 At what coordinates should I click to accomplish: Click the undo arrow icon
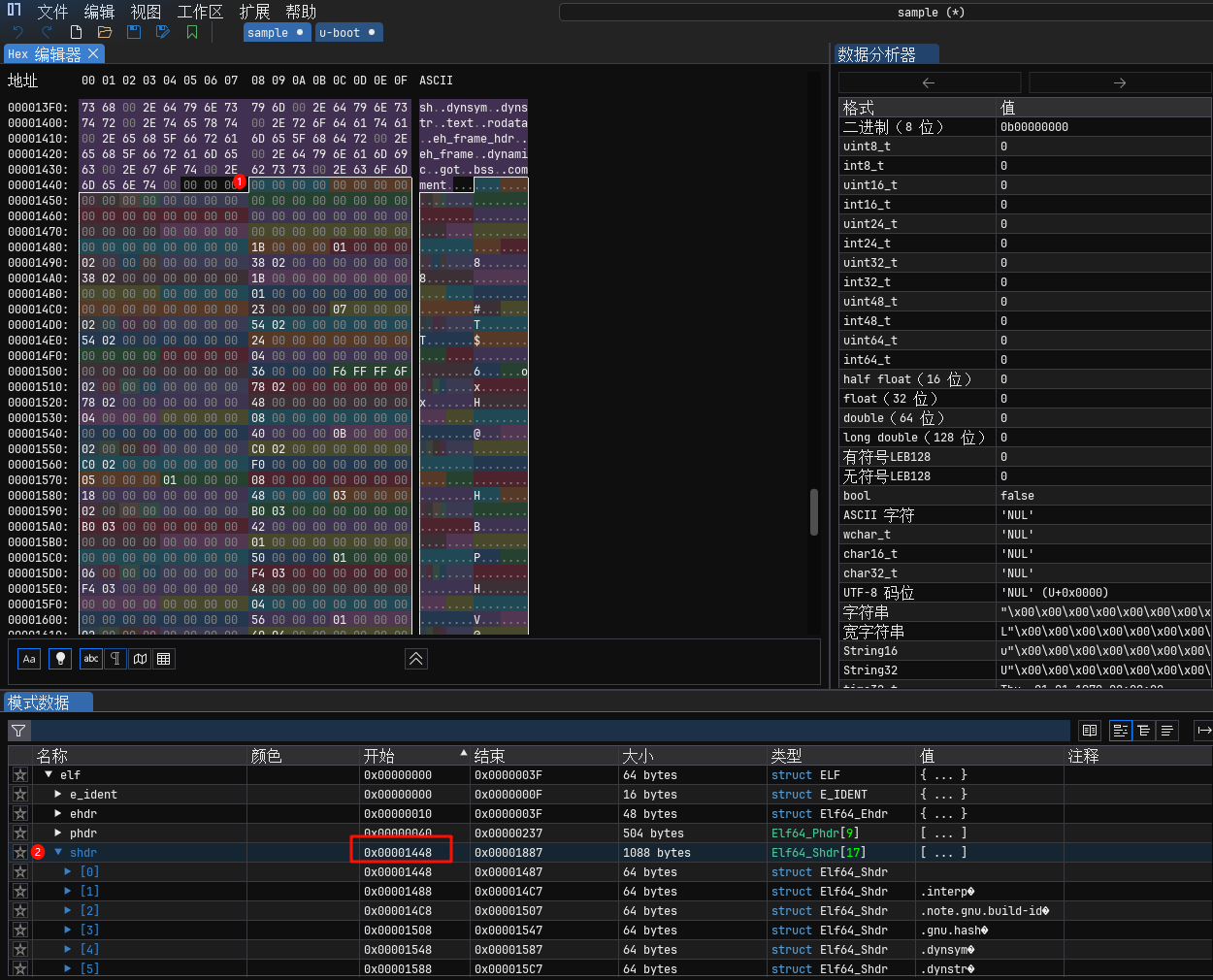click(17, 32)
